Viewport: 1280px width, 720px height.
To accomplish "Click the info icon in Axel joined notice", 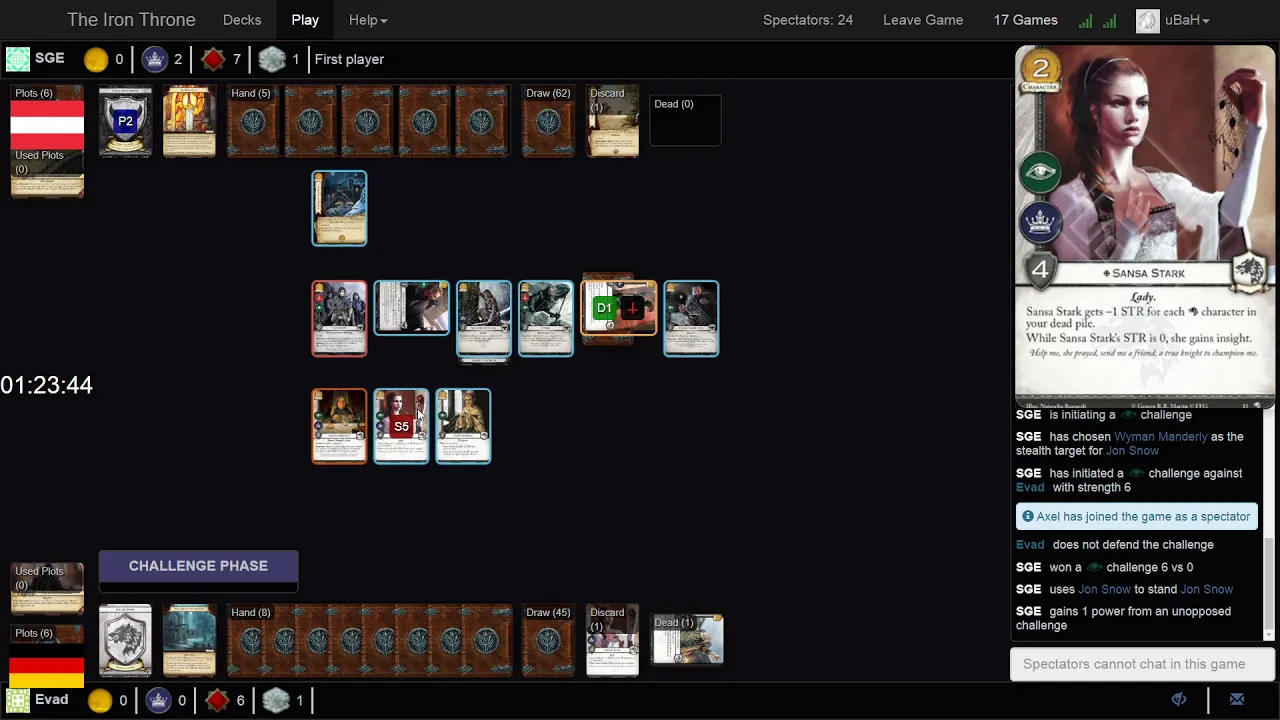I will (1028, 517).
